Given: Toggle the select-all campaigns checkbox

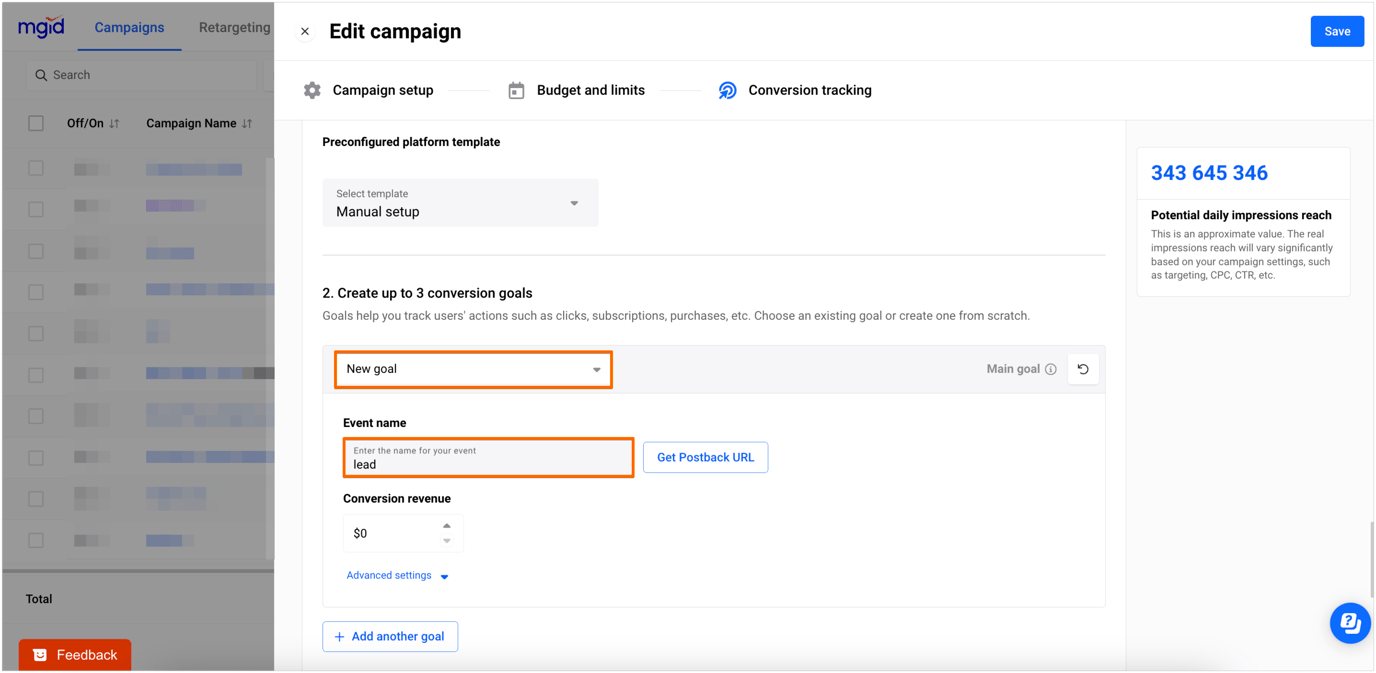Looking at the screenshot, I should pos(36,122).
